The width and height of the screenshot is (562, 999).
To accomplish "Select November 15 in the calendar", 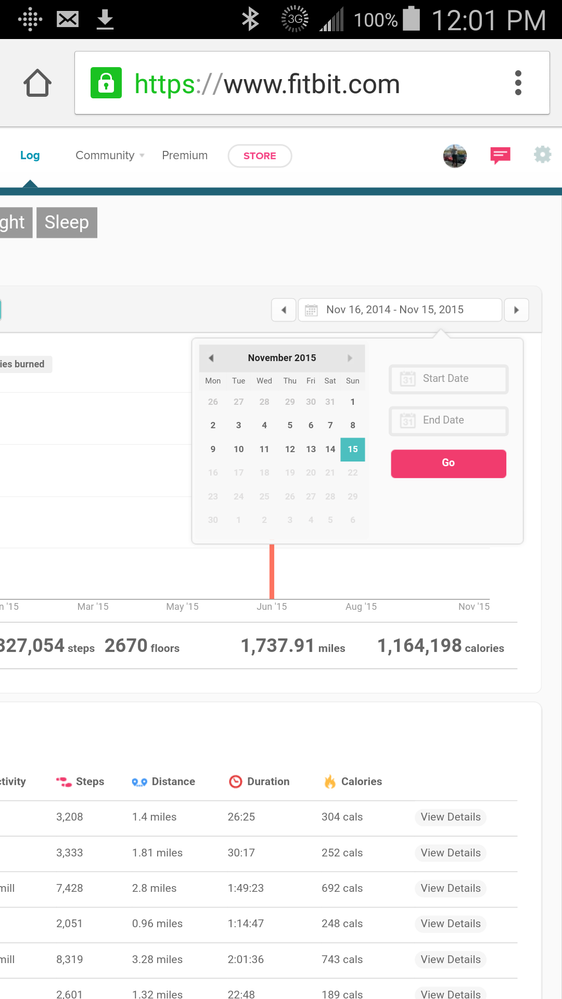I will [352, 449].
